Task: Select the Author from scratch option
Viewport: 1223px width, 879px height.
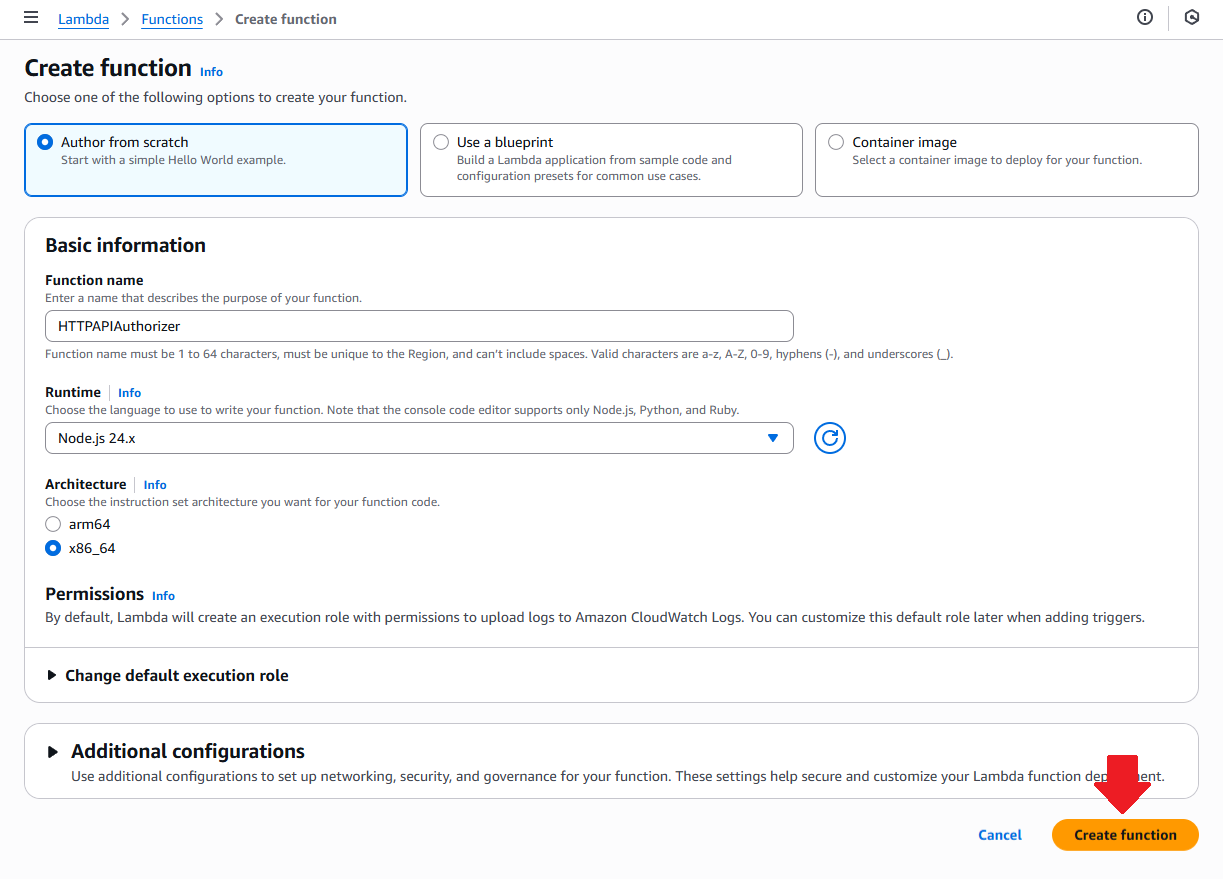Action: click(x=216, y=160)
